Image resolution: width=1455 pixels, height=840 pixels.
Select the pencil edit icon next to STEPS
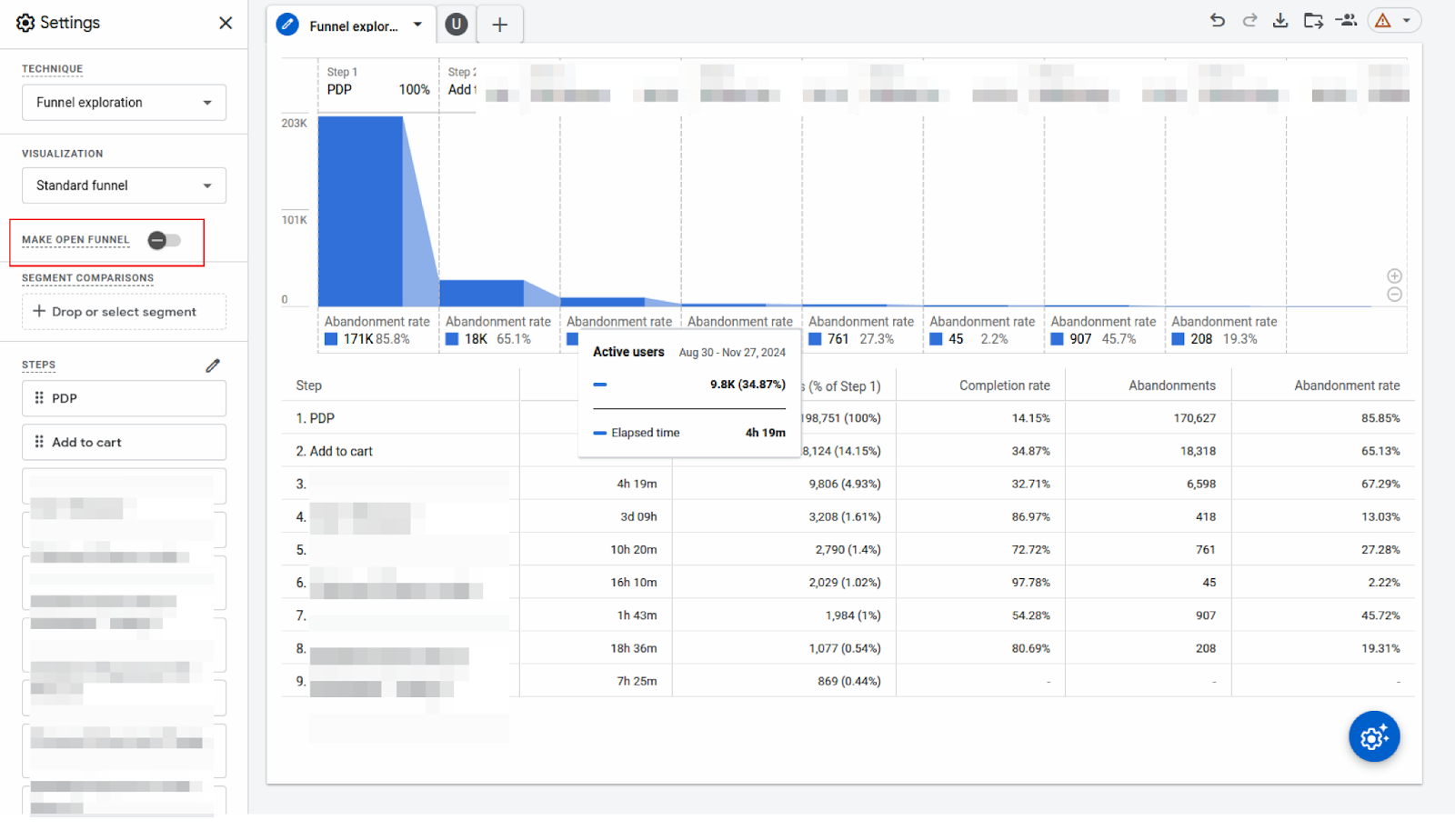tap(213, 365)
